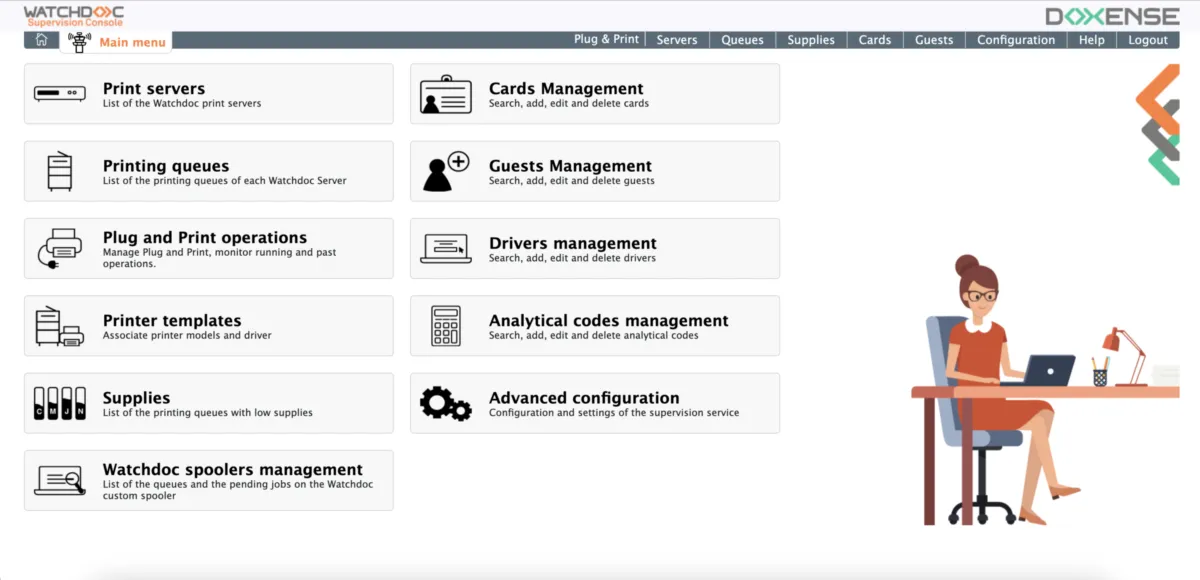Click 'Search, add, edit and delete cards' text
Viewport: 1200px width, 580px height.
569,103
